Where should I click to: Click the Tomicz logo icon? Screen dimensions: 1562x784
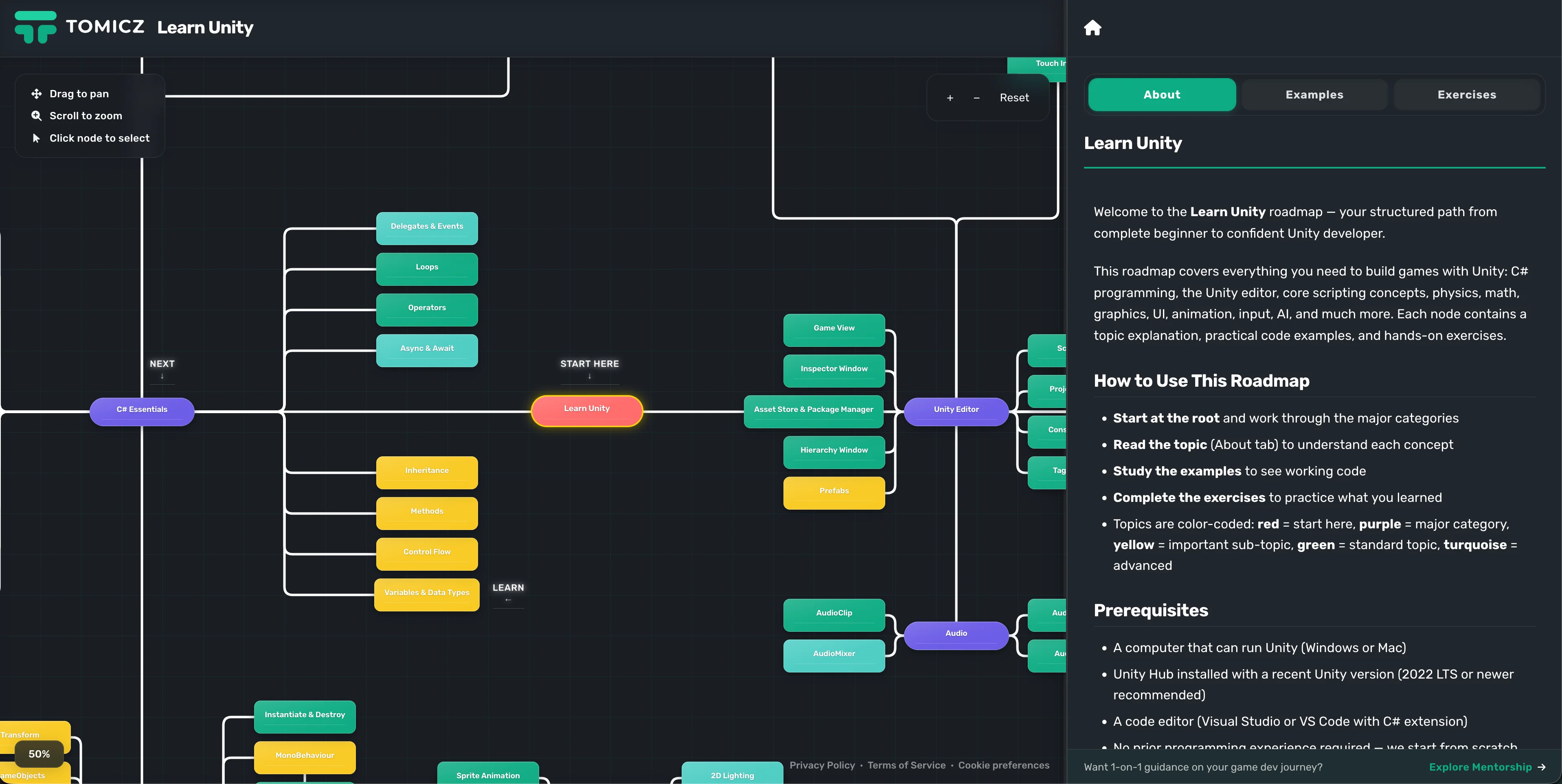point(35,27)
